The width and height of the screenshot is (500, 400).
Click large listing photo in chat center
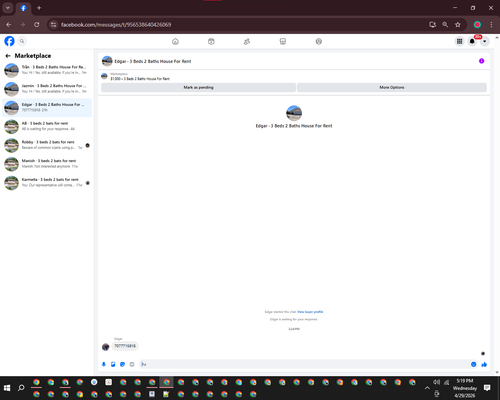point(294,113)
